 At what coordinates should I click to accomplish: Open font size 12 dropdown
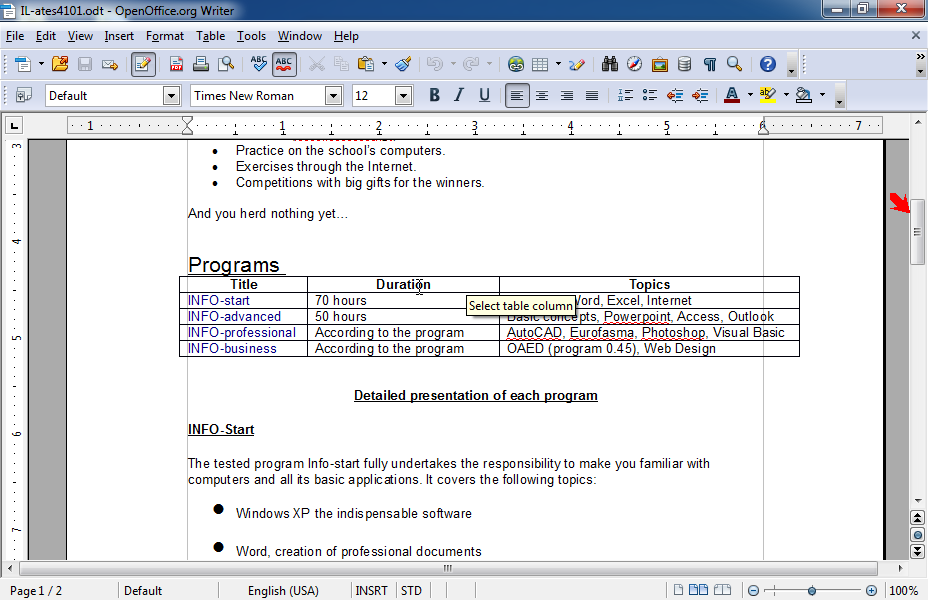(403, 95)
